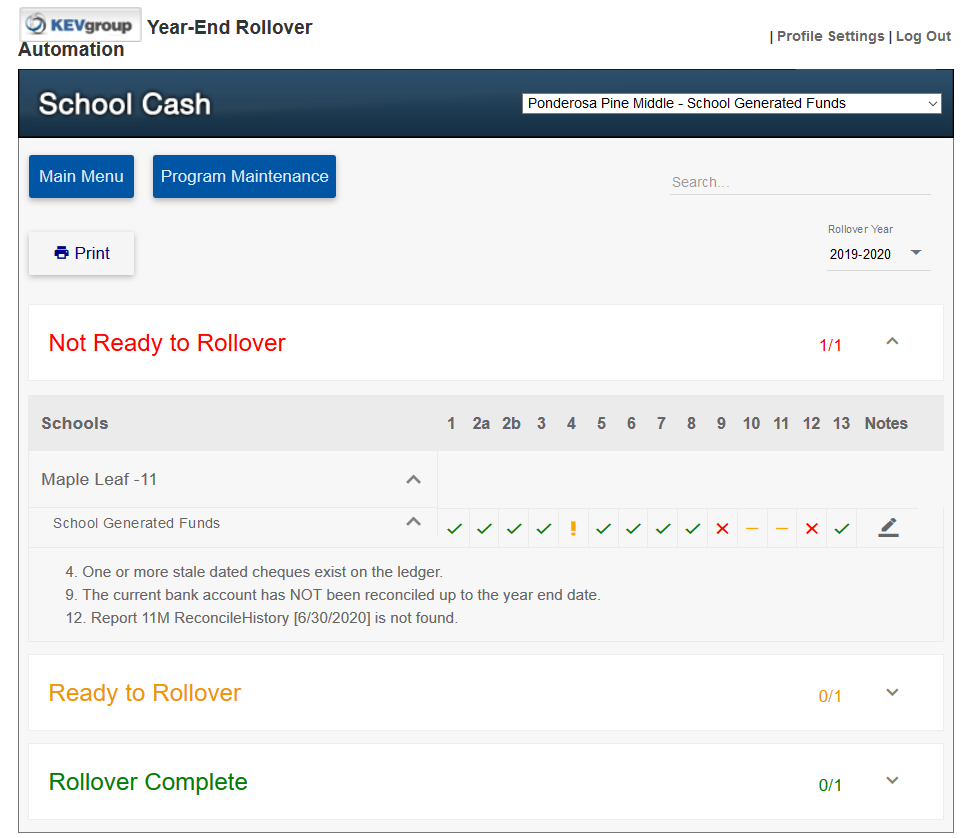961x838 pixels.
Task: Click the School Cash title
Action: (125, 104)
